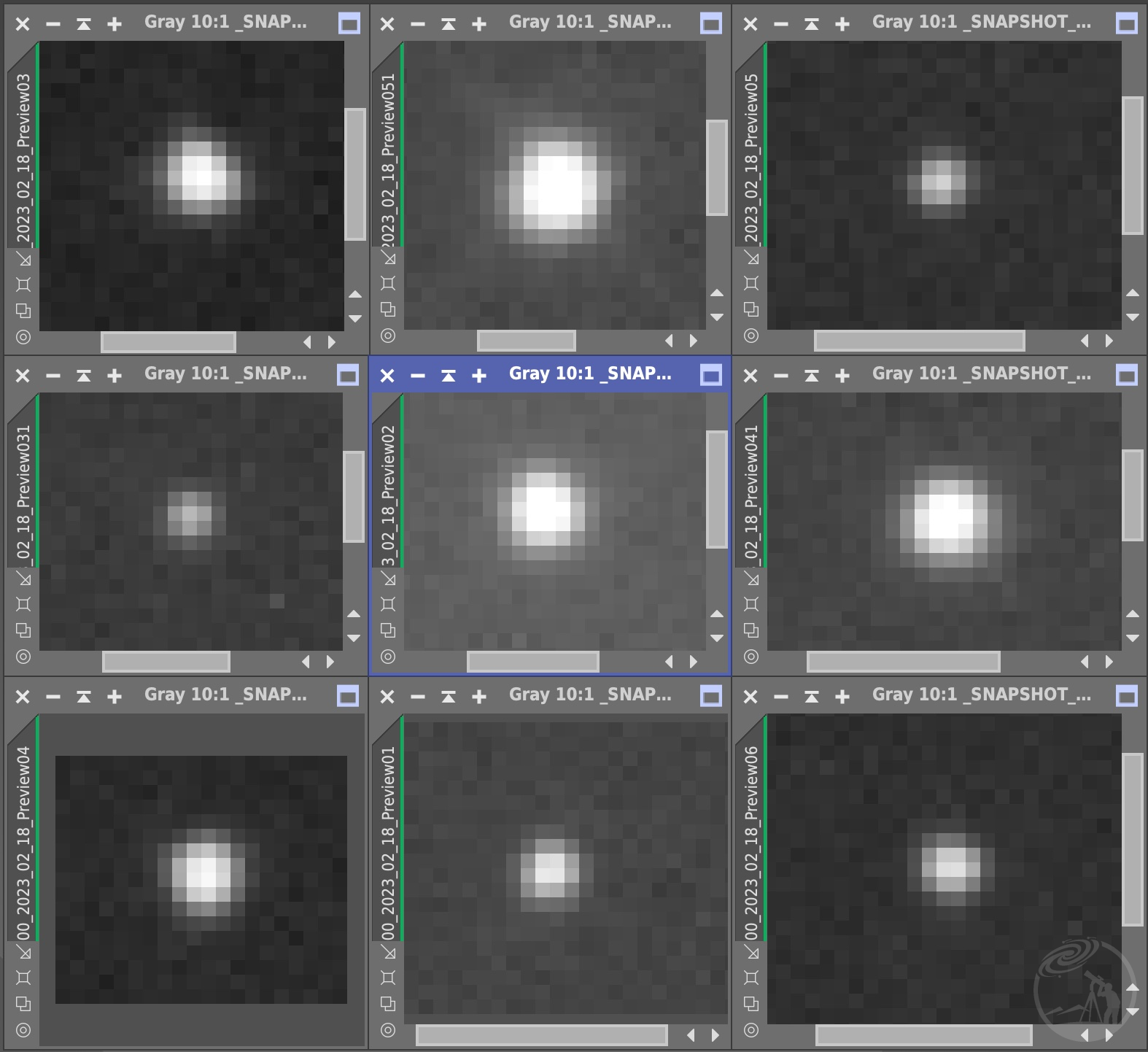Click the vertical scrollbar thumb in the Preview02 window
Screen dimensions: 1148x1052
(717, 489)
